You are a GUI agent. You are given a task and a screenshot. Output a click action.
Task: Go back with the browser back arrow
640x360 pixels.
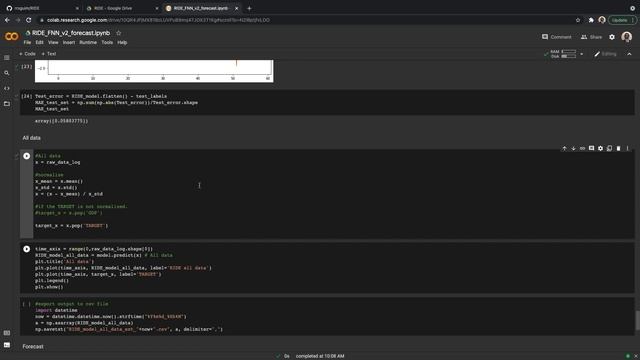tap(7, 20)
